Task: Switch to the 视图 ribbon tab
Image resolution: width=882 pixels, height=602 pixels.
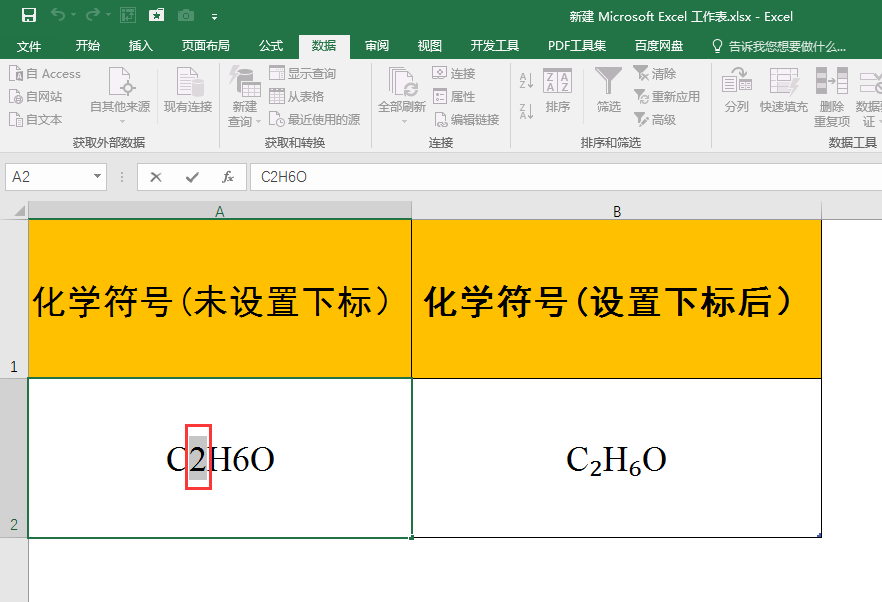Action: (430, 46)
